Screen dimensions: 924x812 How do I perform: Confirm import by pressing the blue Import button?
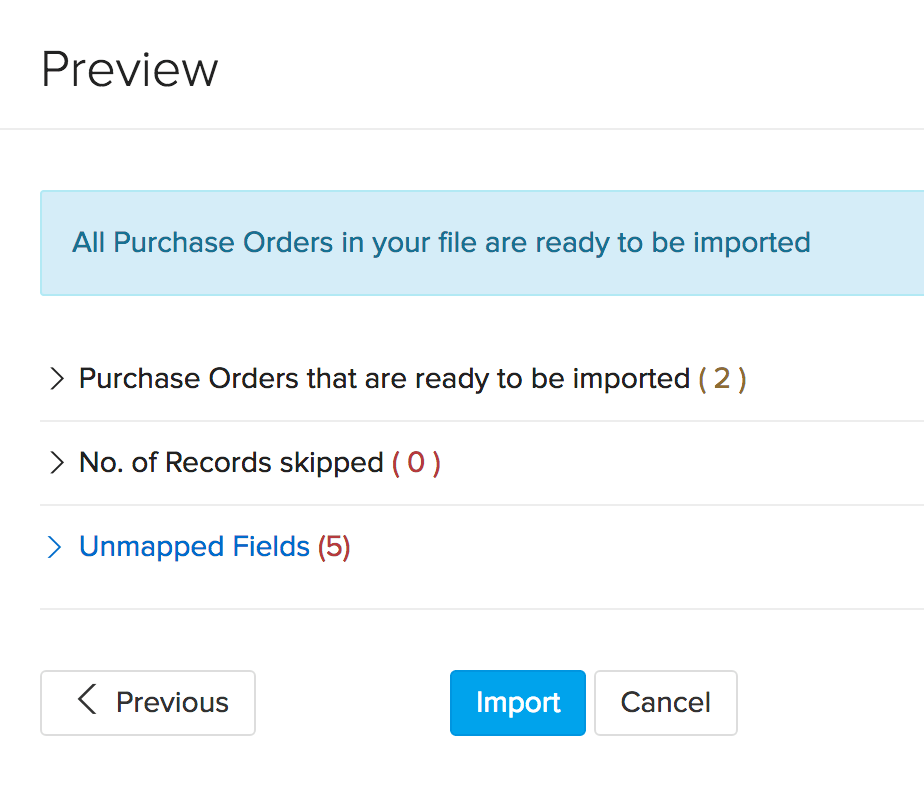517,702
